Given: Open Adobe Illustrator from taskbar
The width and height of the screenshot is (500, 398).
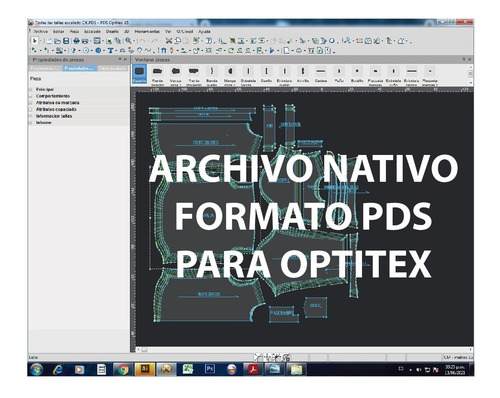Looking at the screenshot, I should (144, 369).
